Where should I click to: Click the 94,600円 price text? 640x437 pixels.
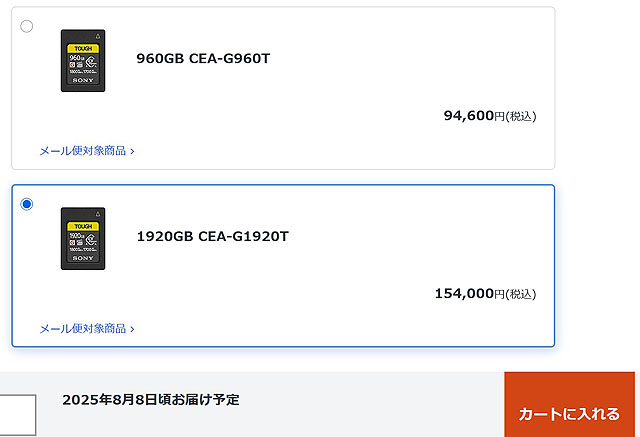[x=474, y=116]
